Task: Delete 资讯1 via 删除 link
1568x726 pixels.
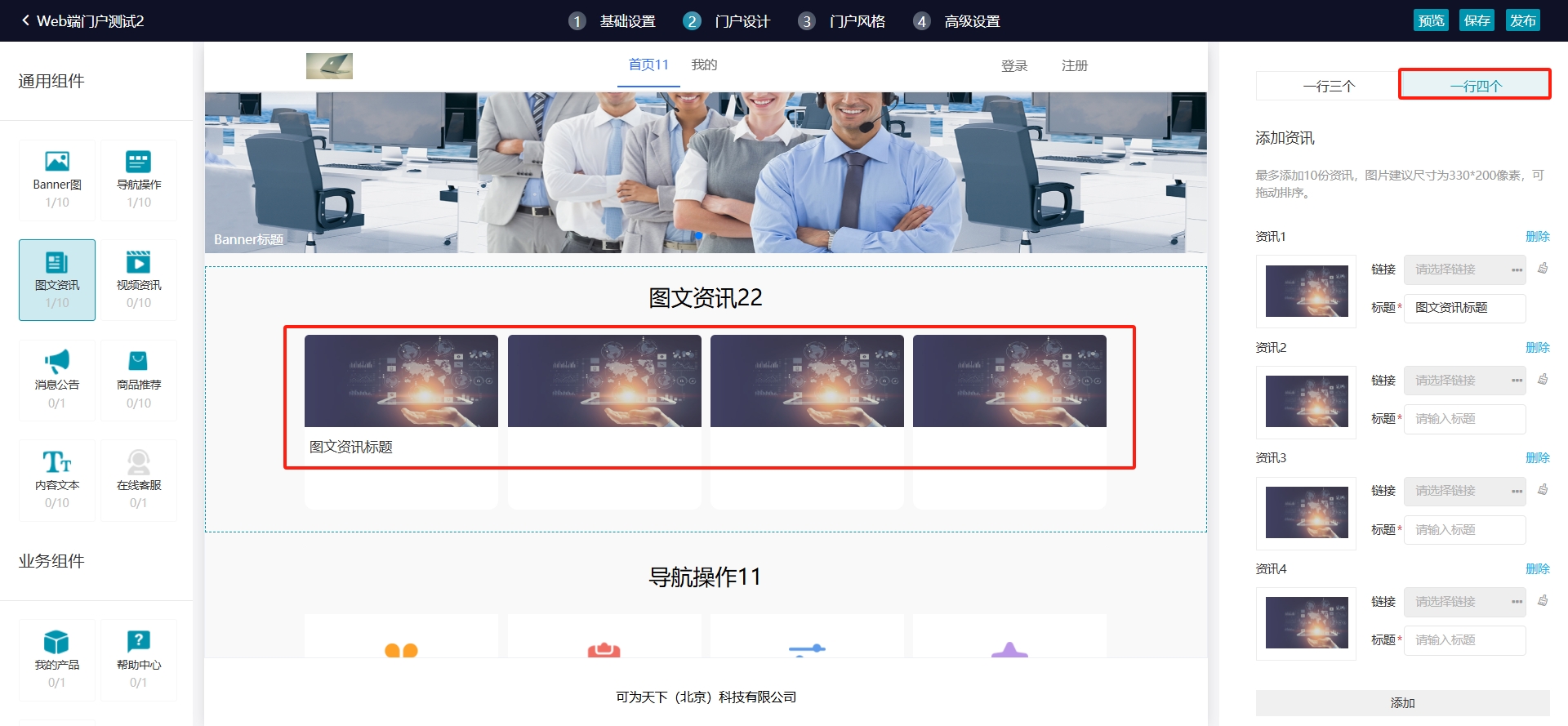Action: click(x=1537, y=236)
